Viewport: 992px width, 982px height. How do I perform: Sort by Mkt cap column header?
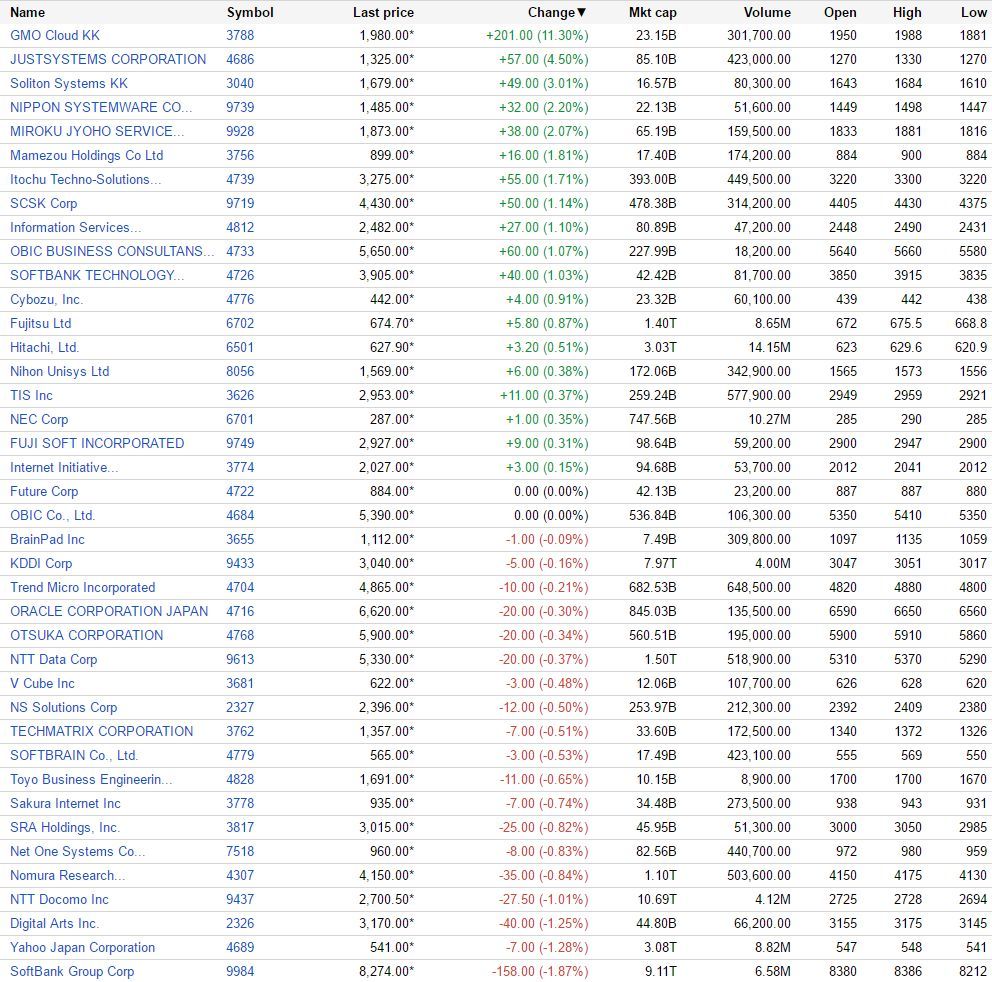point(652,13)
